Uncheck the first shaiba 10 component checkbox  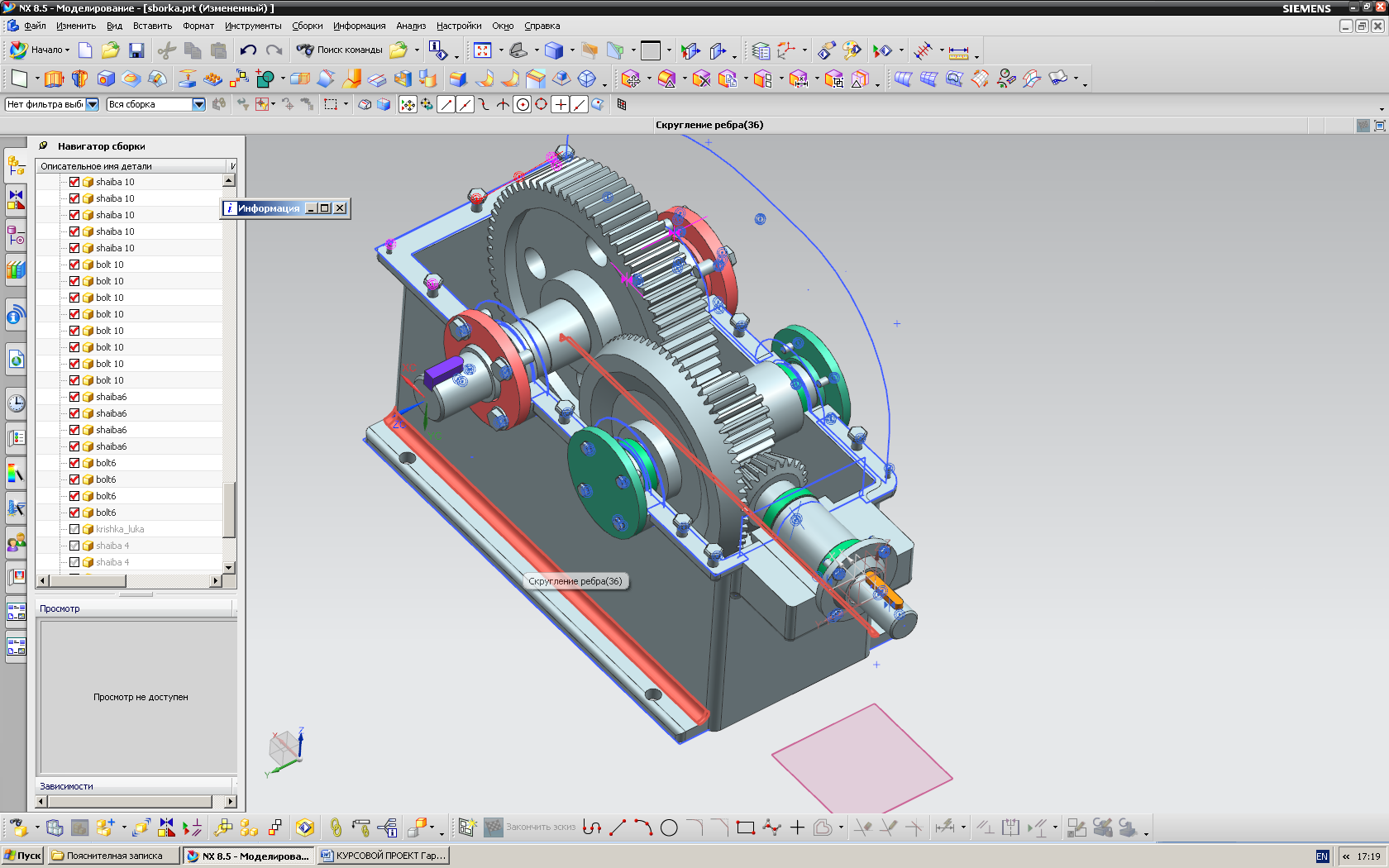point(74,182)
